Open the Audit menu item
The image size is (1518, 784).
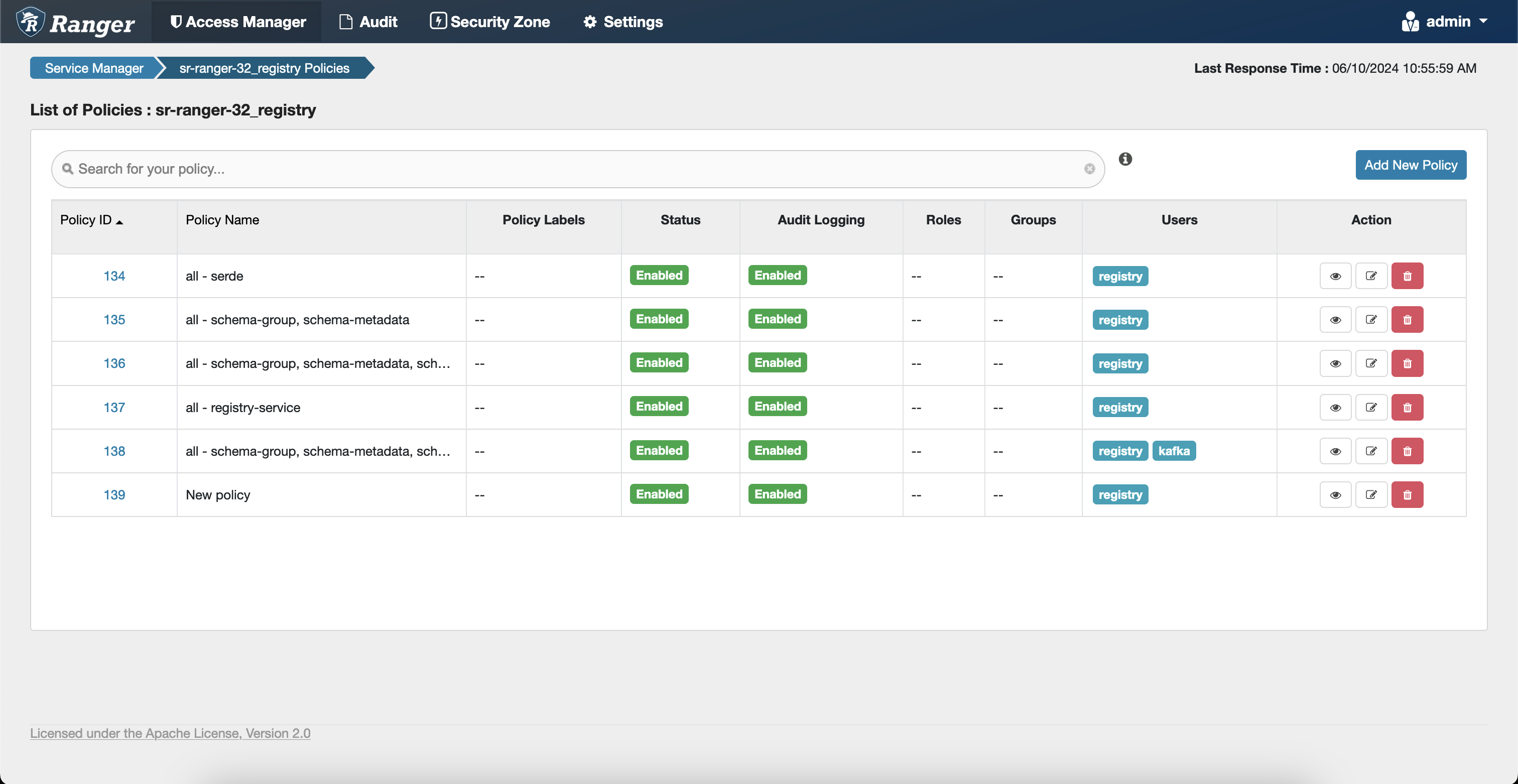(378, 20)
